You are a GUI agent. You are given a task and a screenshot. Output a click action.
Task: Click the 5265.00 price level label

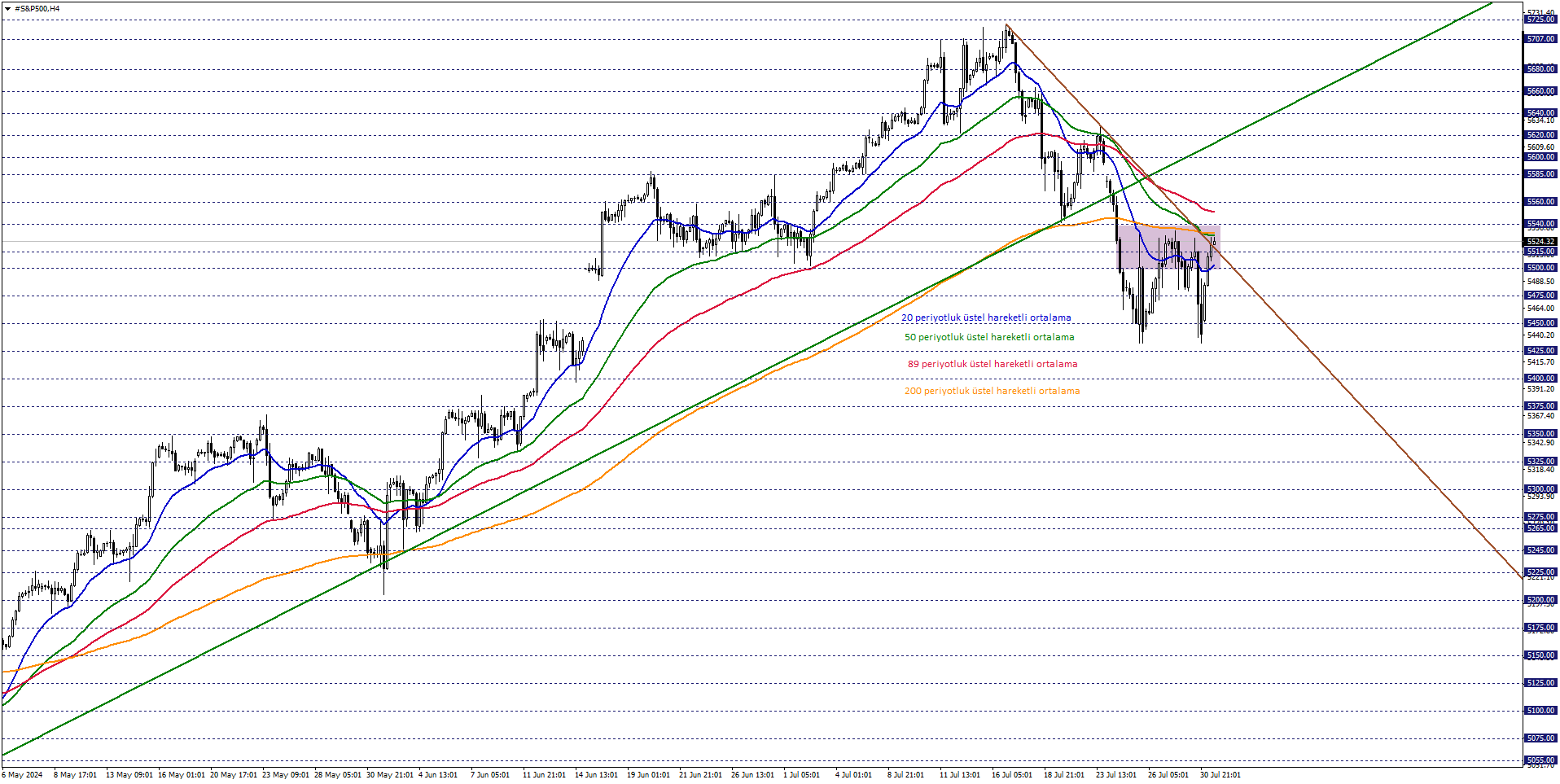pos(1540,528)
